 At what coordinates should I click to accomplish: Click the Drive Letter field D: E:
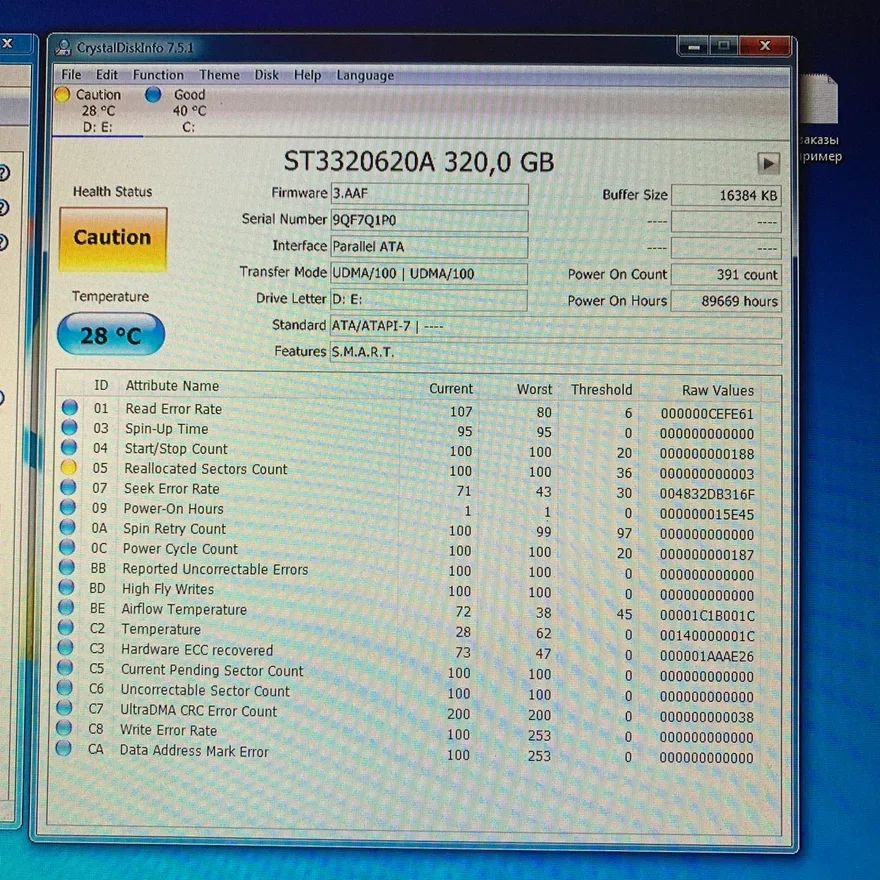point(429,300)
